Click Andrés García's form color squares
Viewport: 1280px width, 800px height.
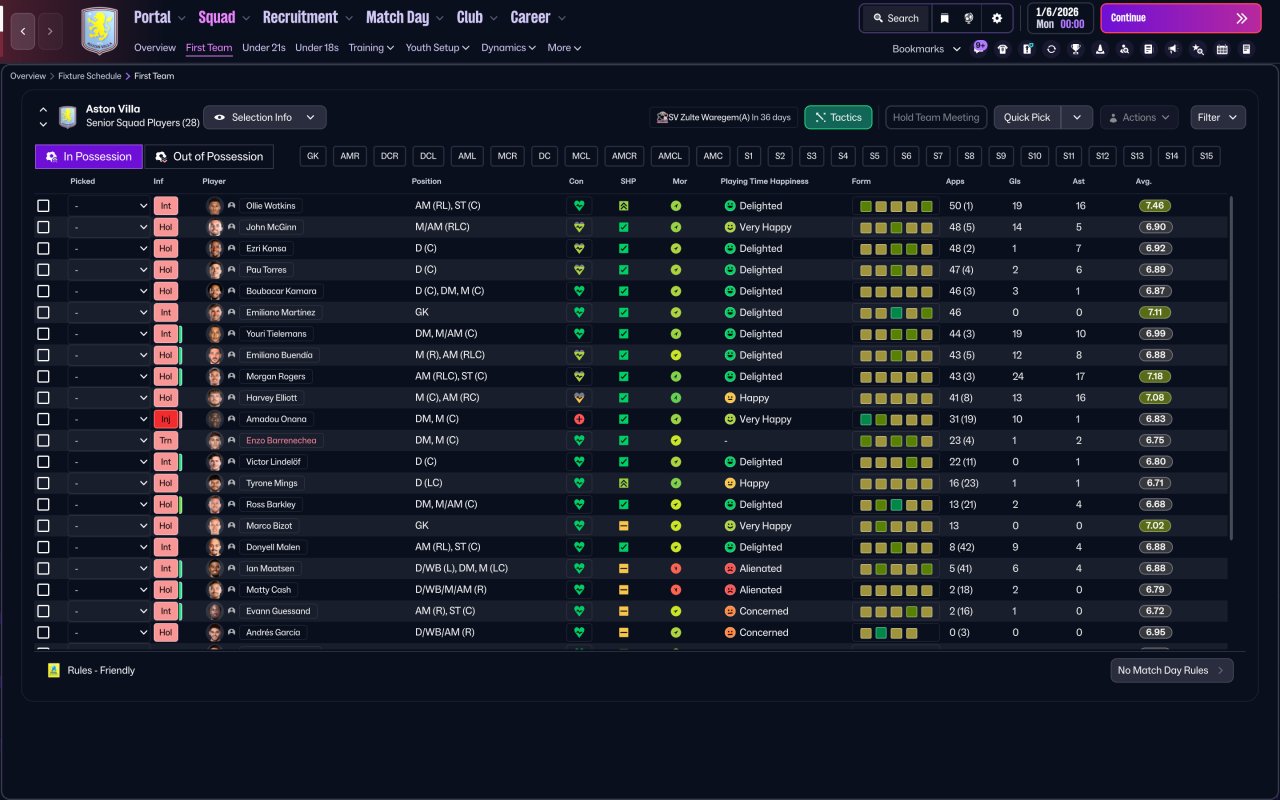coord(896,632)
